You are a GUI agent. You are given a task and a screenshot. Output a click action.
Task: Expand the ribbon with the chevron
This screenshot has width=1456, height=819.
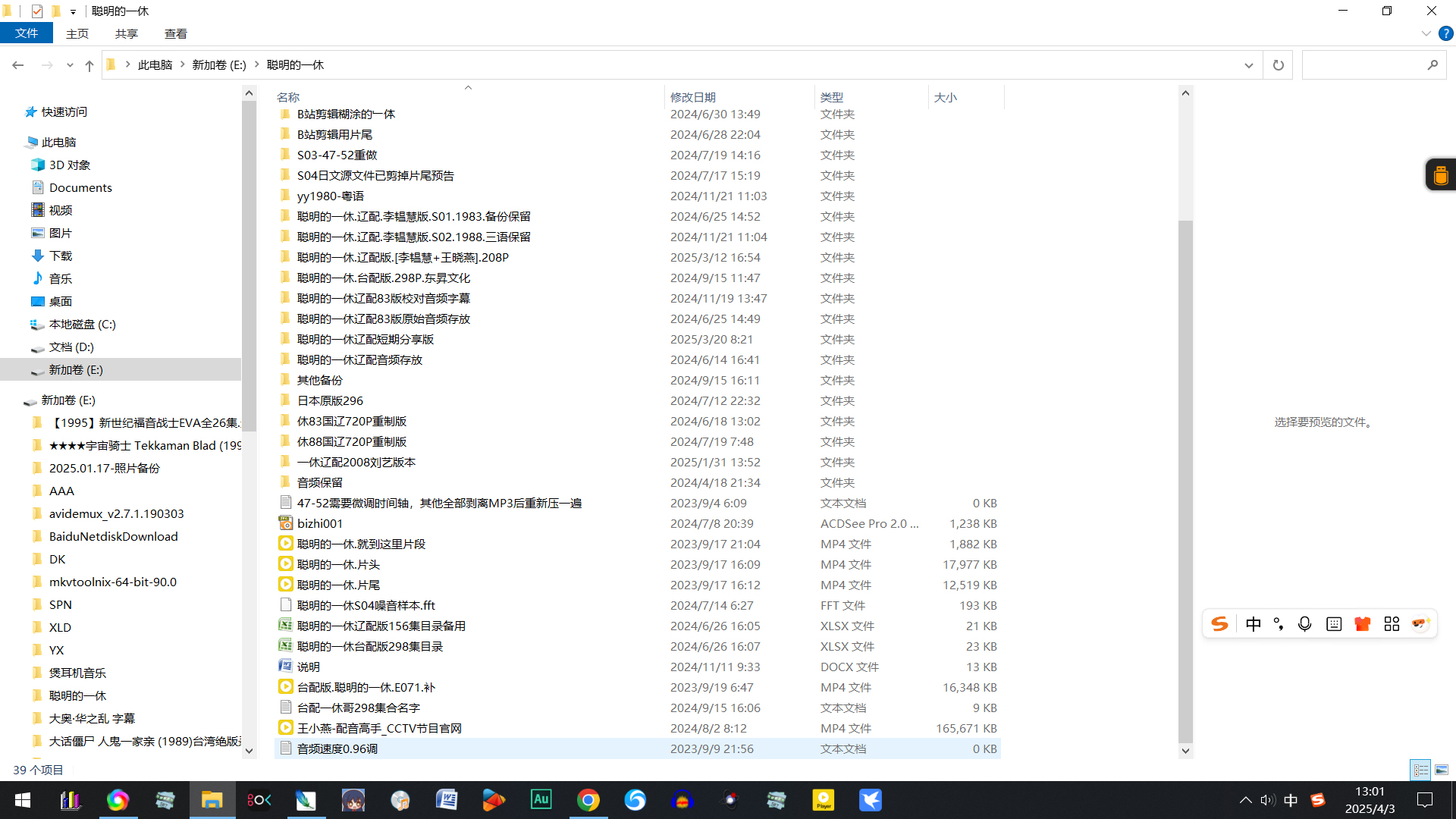(x=1426, y=33)
